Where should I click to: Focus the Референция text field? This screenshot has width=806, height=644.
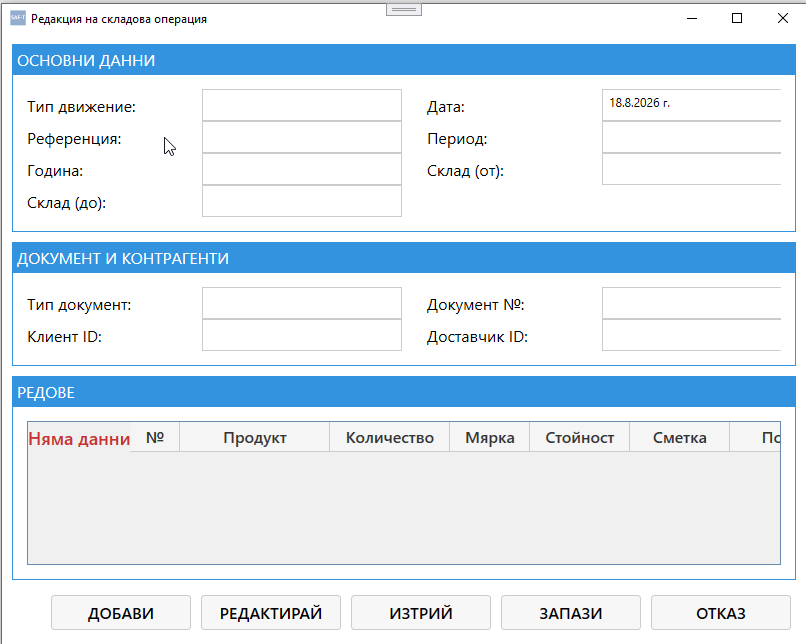pos(302,137)
